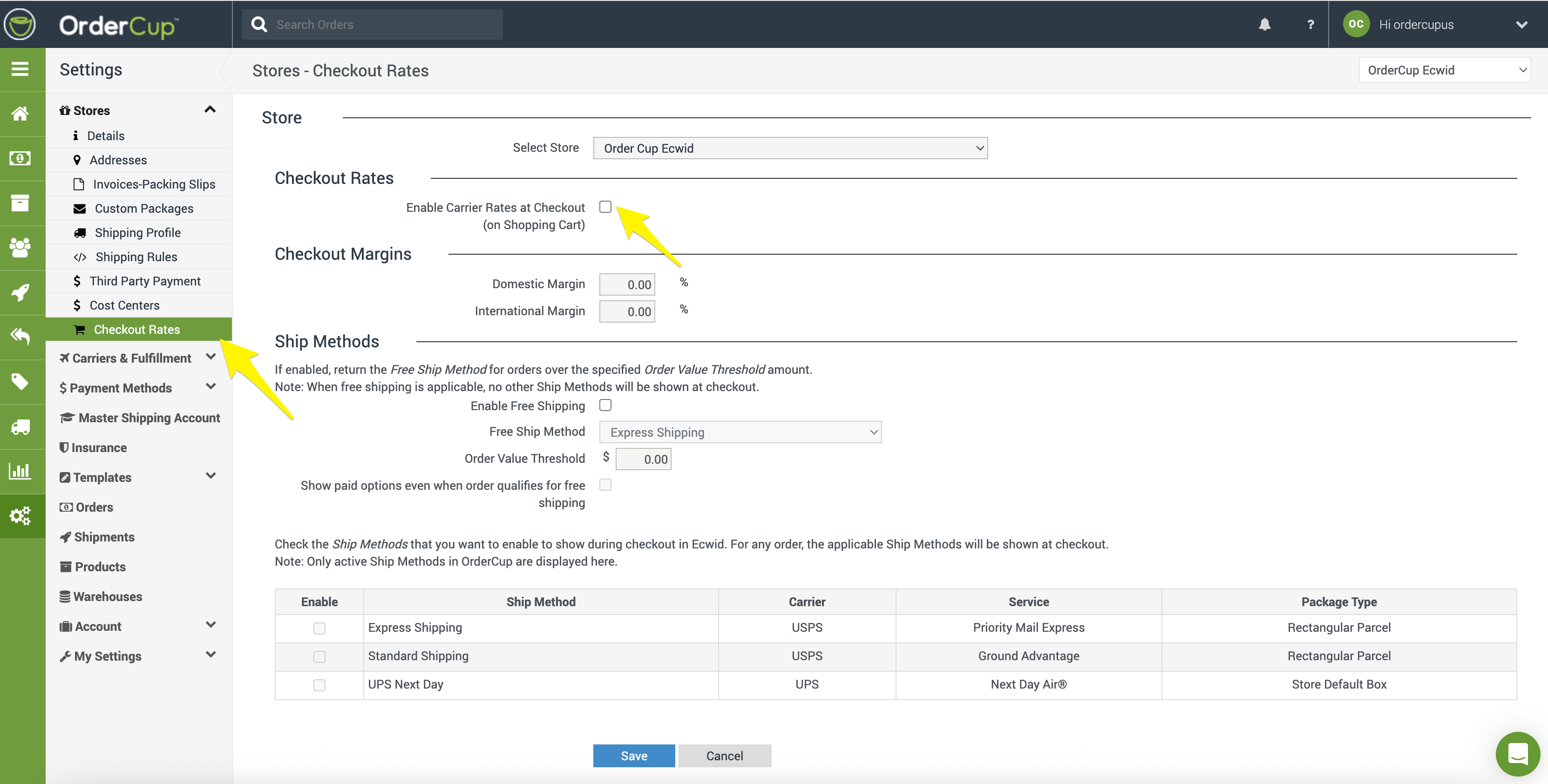Click the returns arrow sidebar icon

(x=21, y=337)
